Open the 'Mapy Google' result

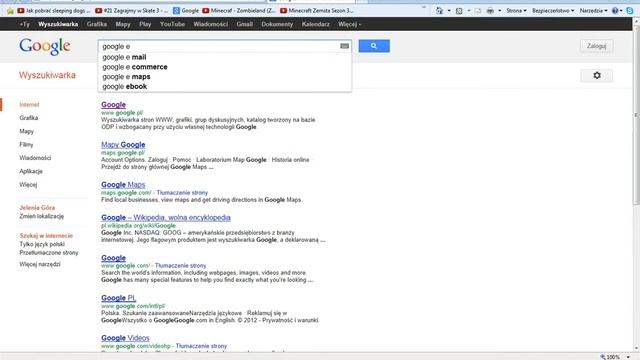(x=123, y=144)
